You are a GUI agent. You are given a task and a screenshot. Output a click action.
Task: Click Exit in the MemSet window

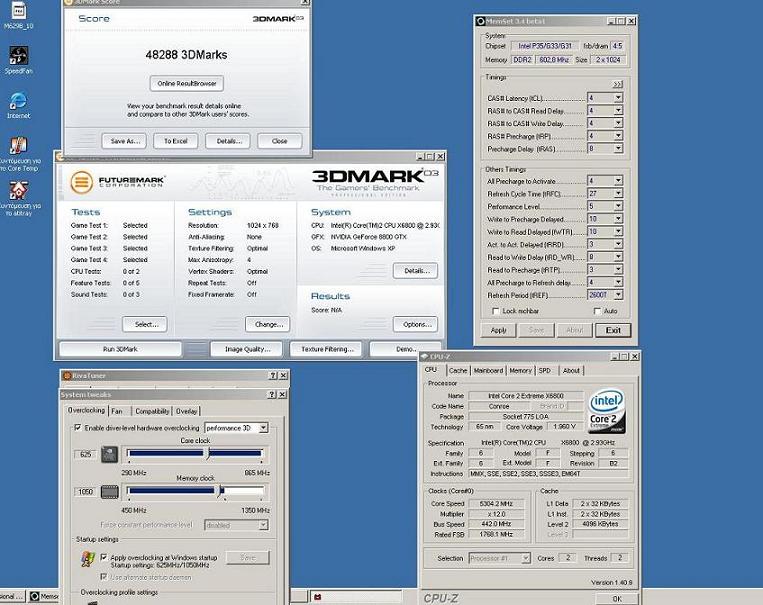pyautogui.click(x=613, y=330)
